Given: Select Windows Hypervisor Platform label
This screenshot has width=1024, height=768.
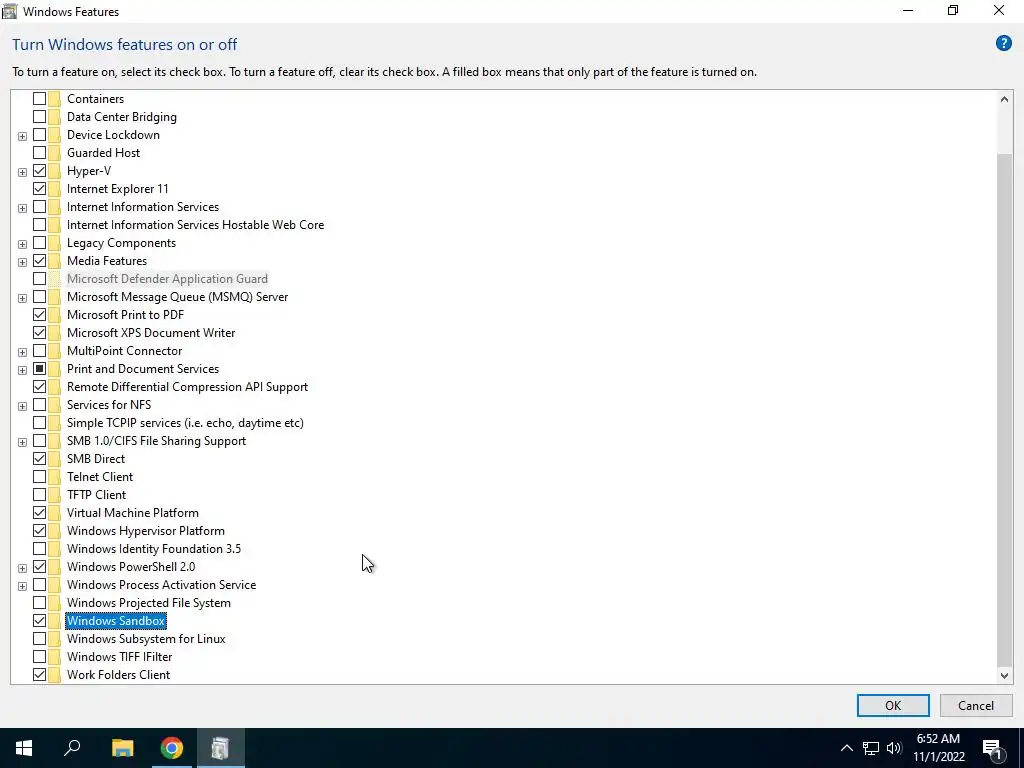Looking at the screenshot, I should click(146, 531).
